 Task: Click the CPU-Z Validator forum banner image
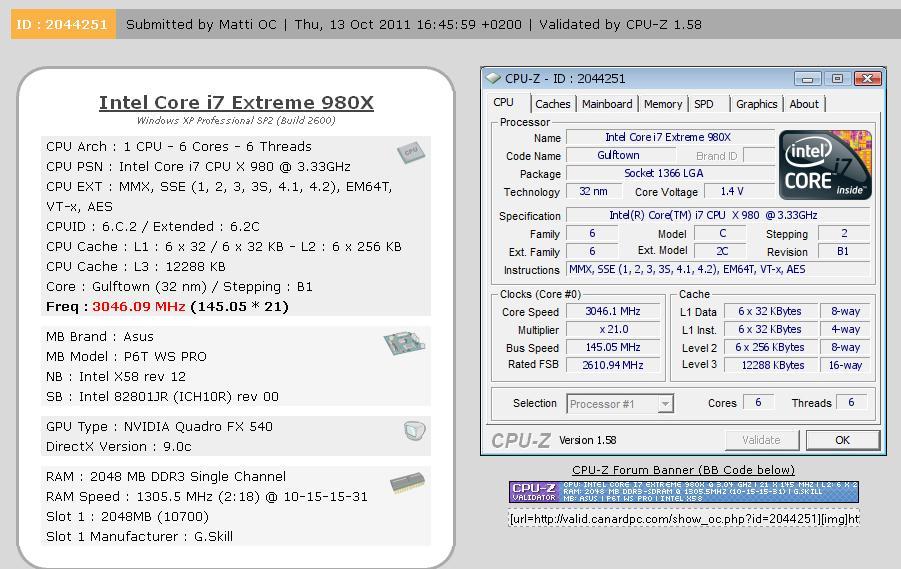tap(684, 492)
